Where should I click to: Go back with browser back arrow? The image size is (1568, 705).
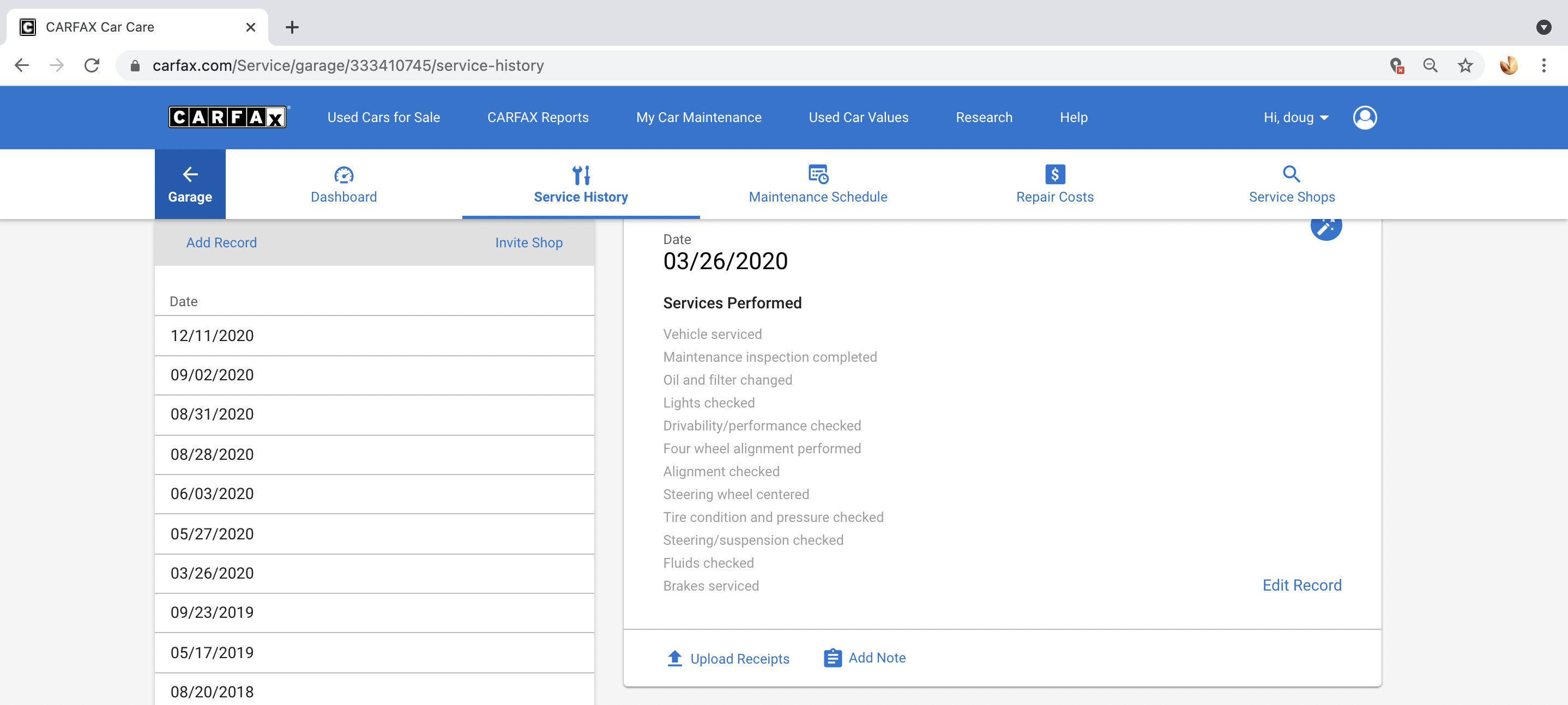point(22,65)
